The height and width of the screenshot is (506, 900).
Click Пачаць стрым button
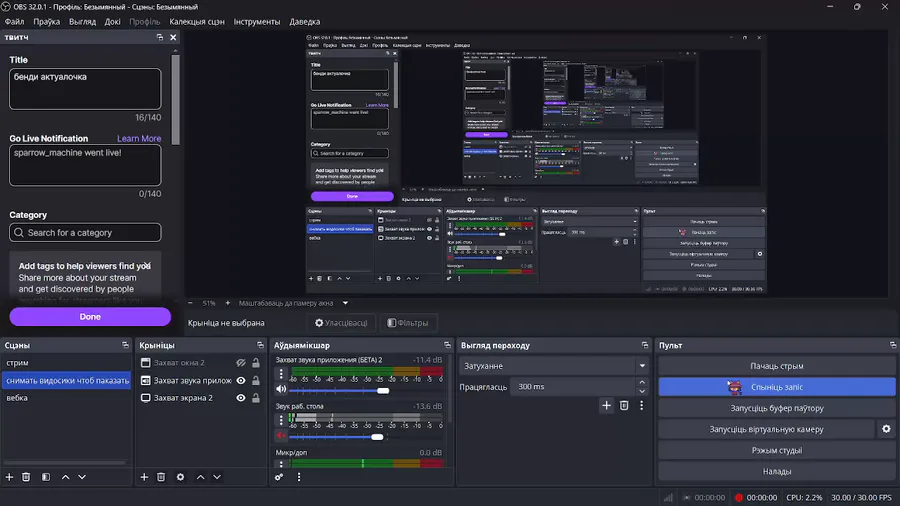coord(777,366)
